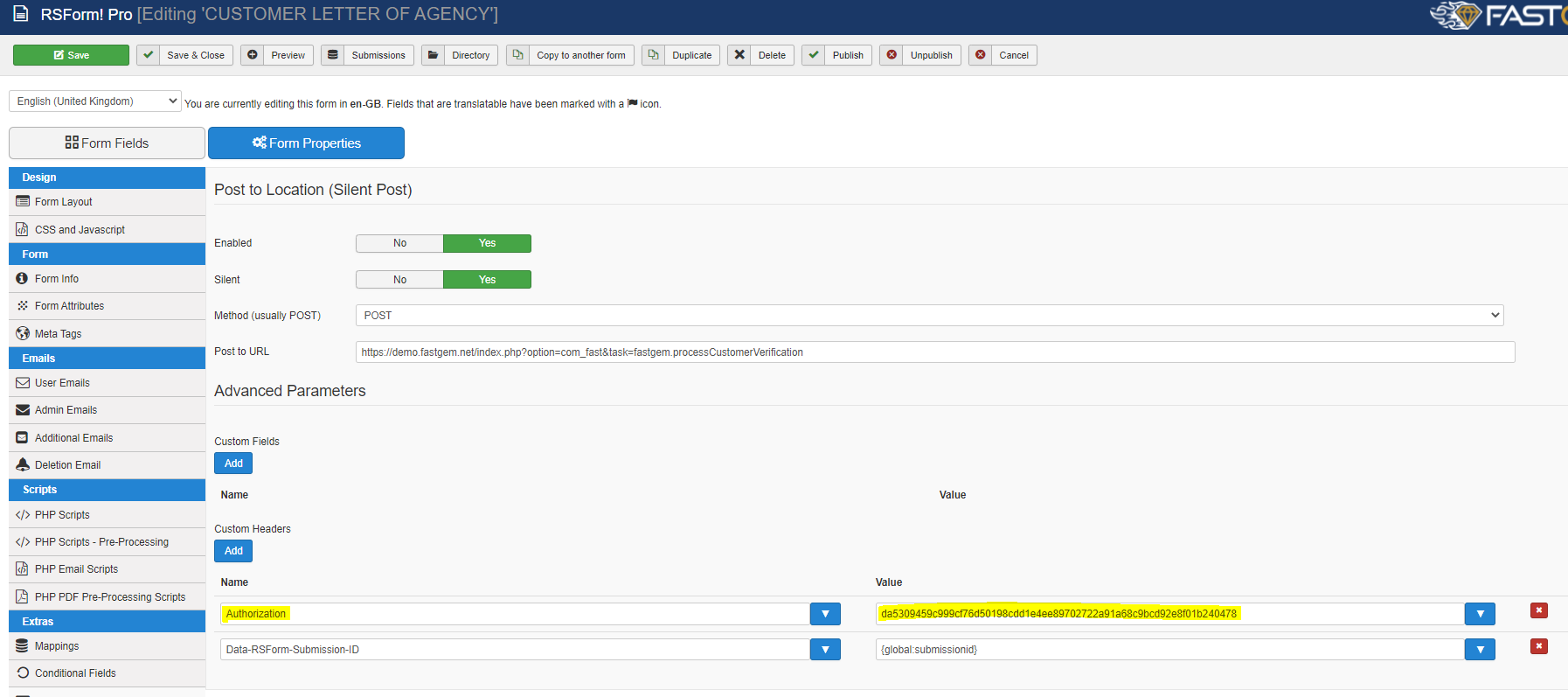Click the Form Attributes icon

tap(23, 306)
